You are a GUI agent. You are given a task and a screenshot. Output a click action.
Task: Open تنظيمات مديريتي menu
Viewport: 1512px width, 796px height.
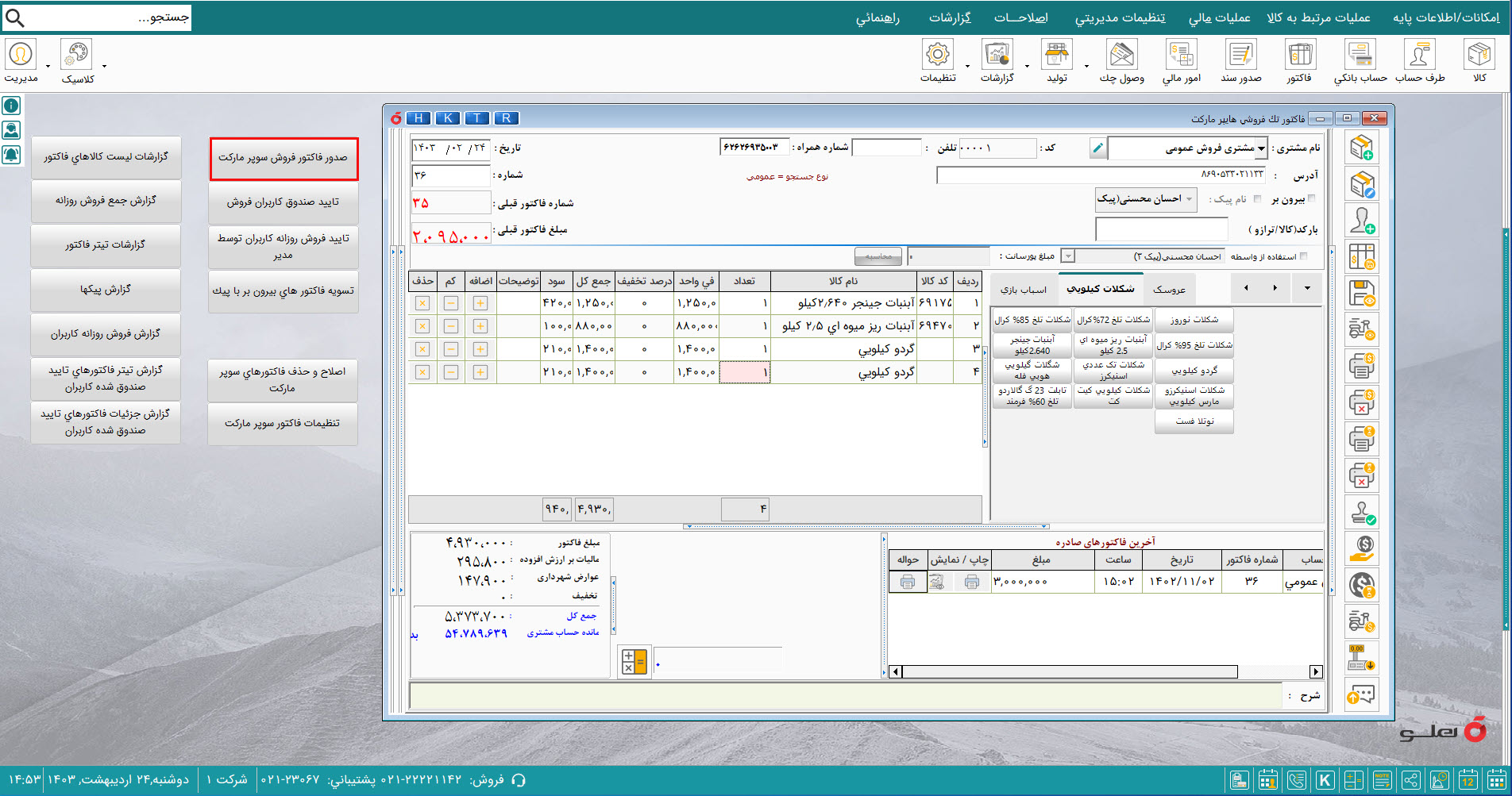(1120, 17)
